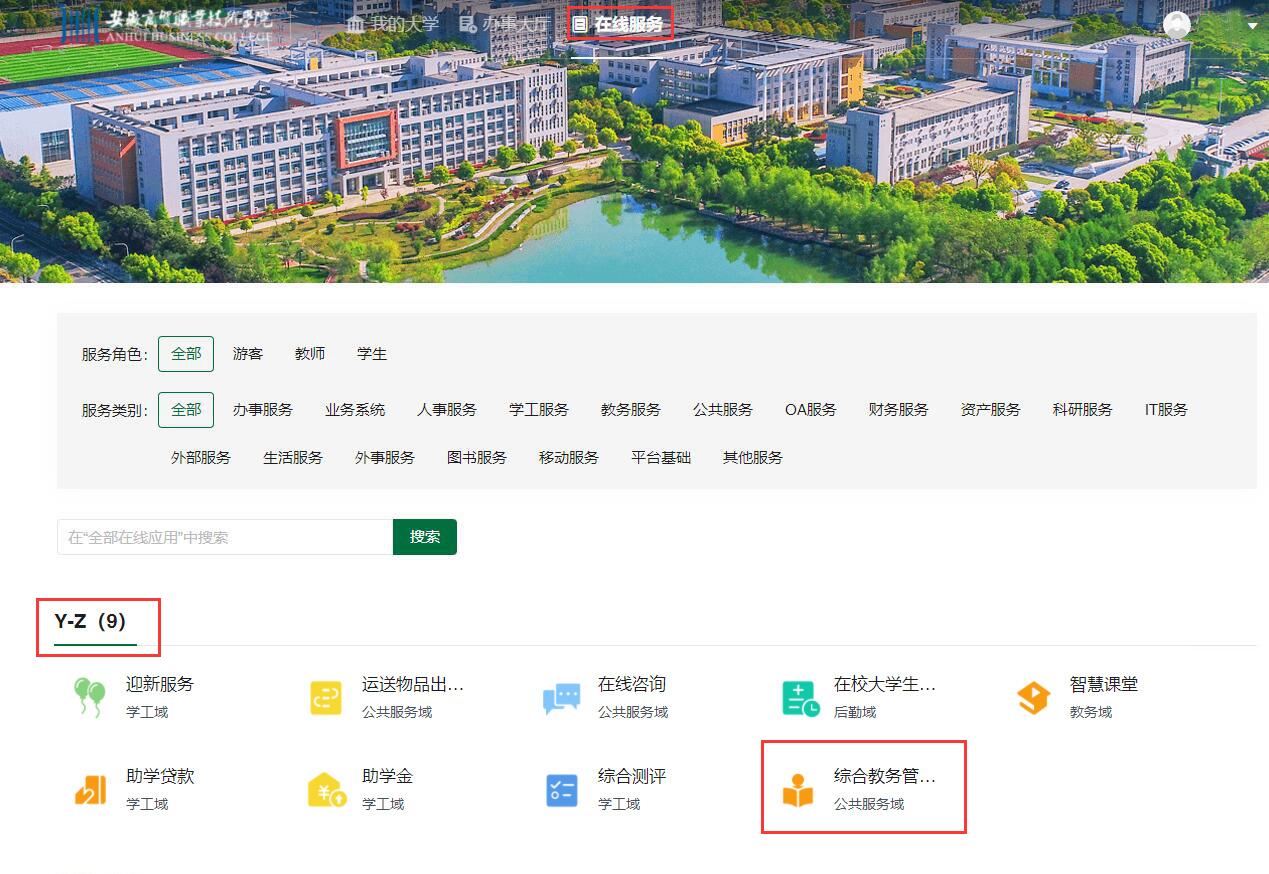
Task: Click the 运送物品出门 yellow icon
Action: click(326, 697)
